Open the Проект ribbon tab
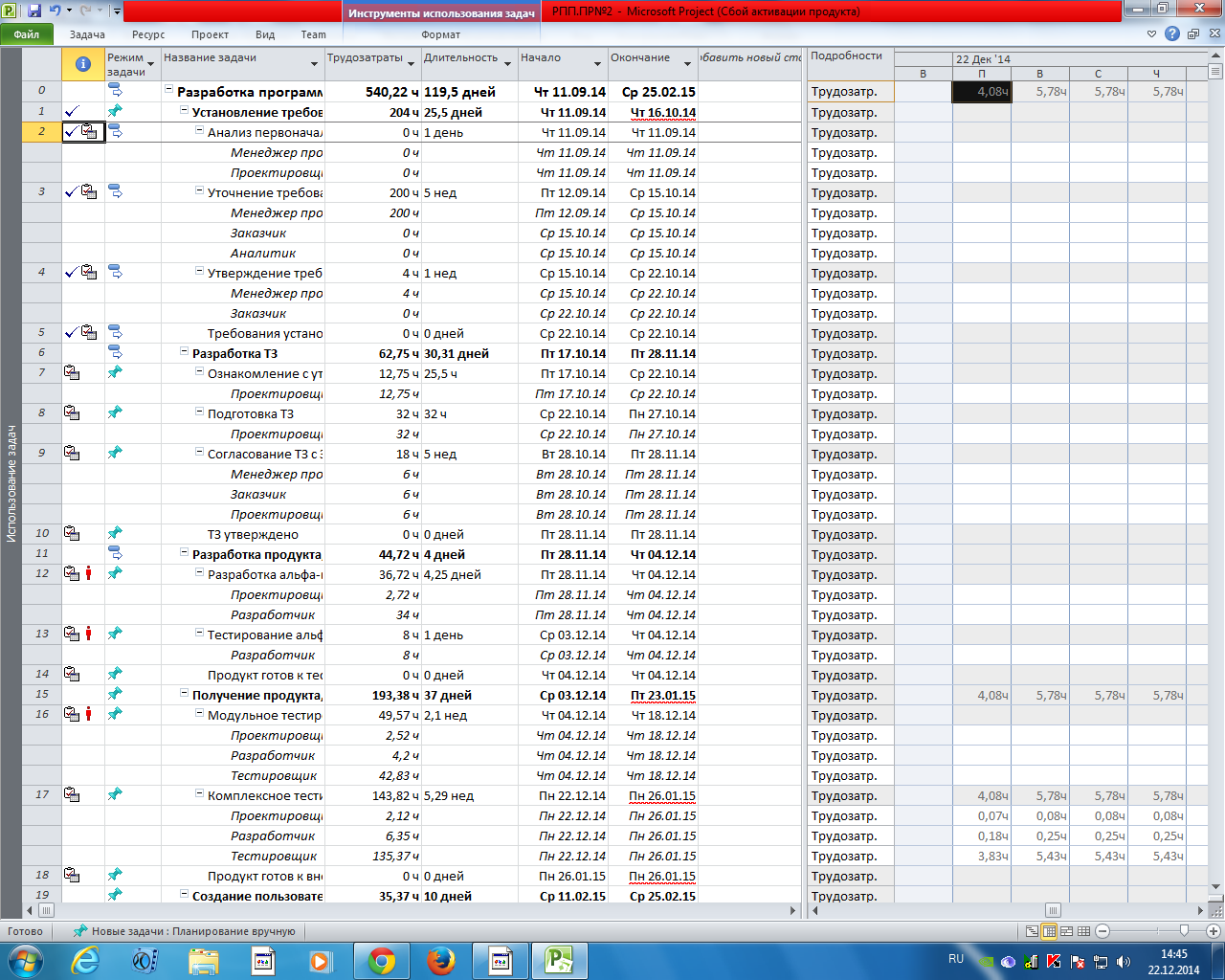This screenshot has height=980, width=1225. coord(210,34)
